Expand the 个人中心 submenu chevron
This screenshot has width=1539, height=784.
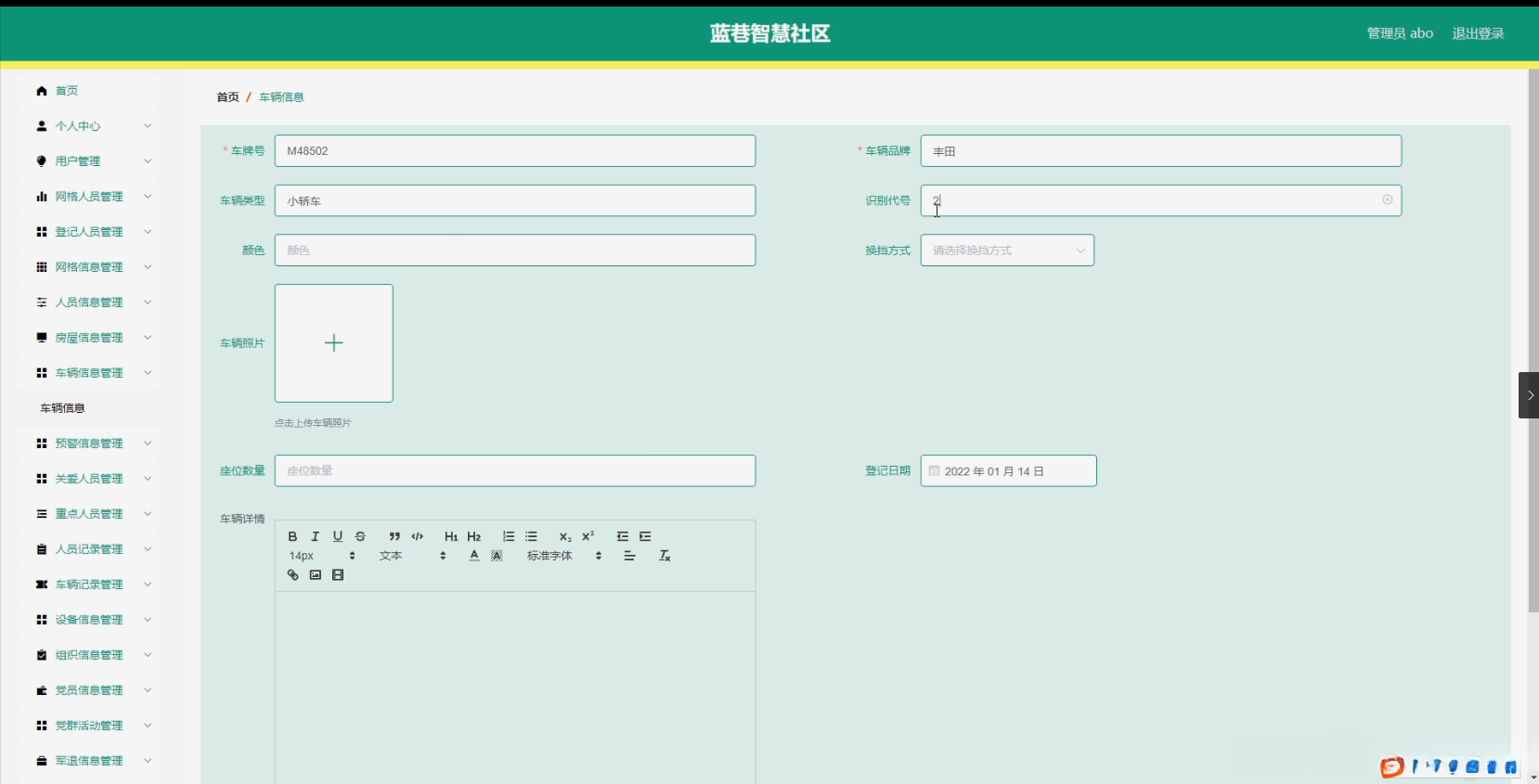[148, 126]
